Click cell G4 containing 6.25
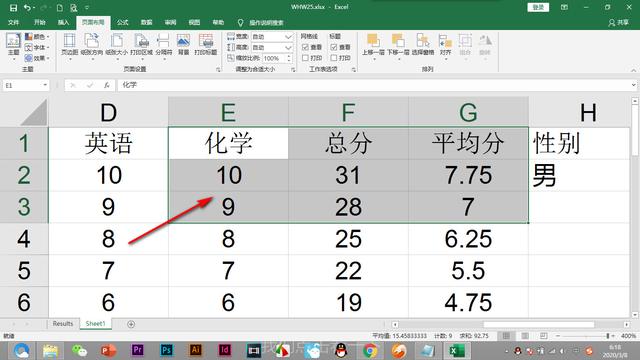 [468, 239]
